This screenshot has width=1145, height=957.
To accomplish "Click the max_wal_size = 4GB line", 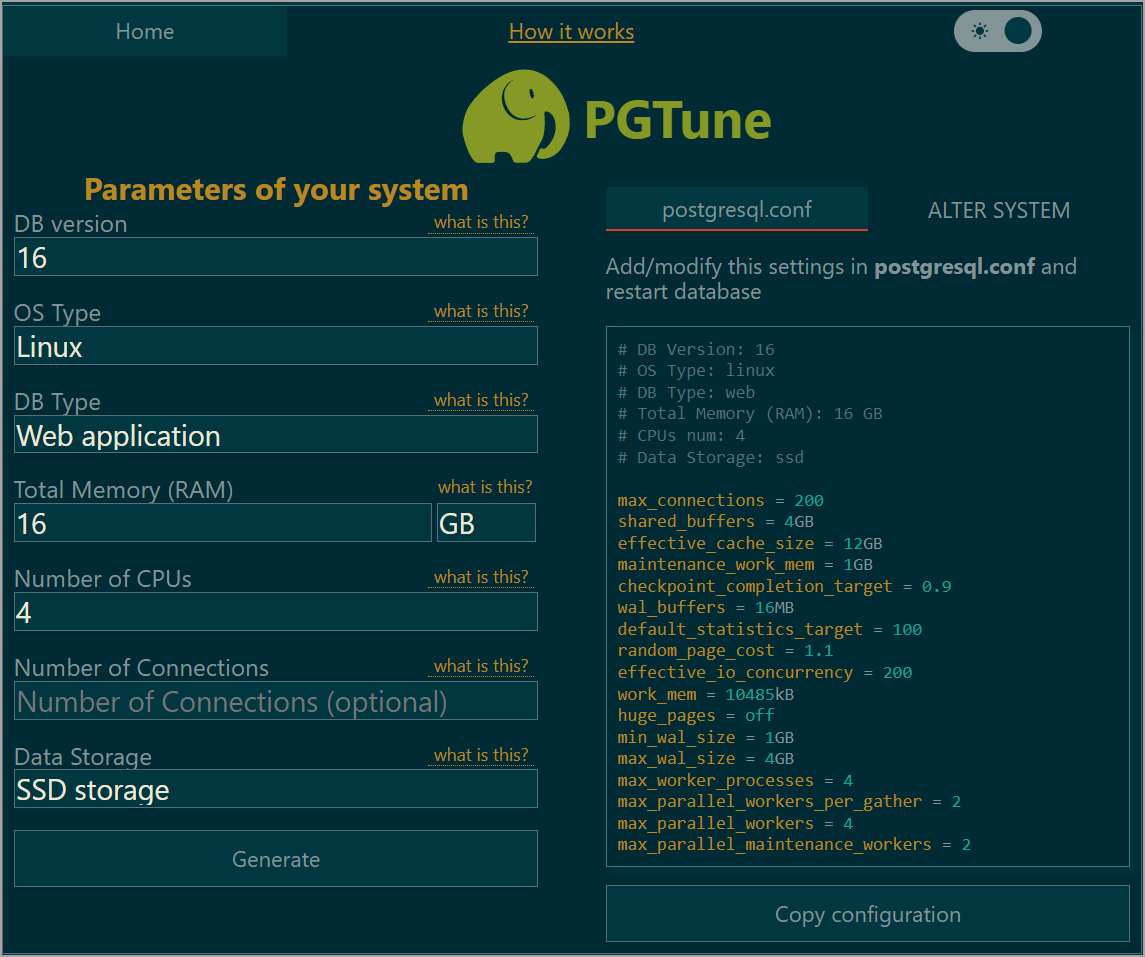I will pyautogui.click(x=705, y=758).
